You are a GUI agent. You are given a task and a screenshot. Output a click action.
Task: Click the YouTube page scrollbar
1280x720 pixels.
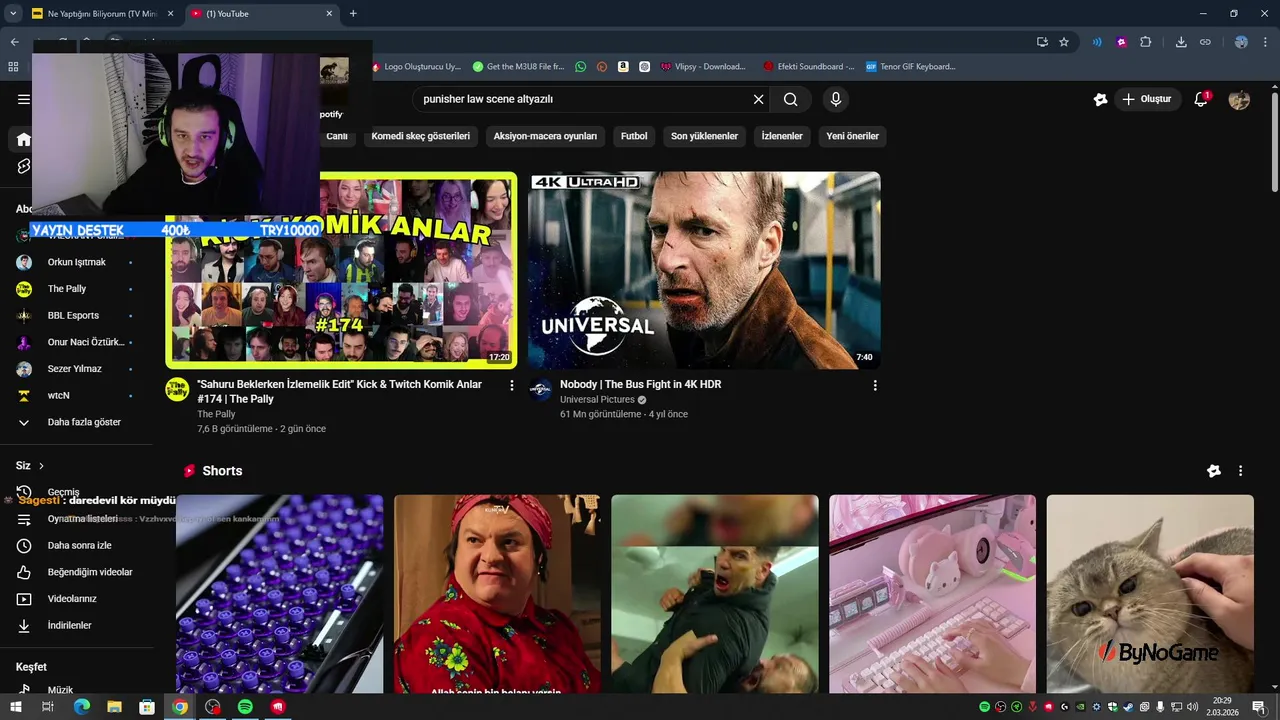pos(1274,141)
